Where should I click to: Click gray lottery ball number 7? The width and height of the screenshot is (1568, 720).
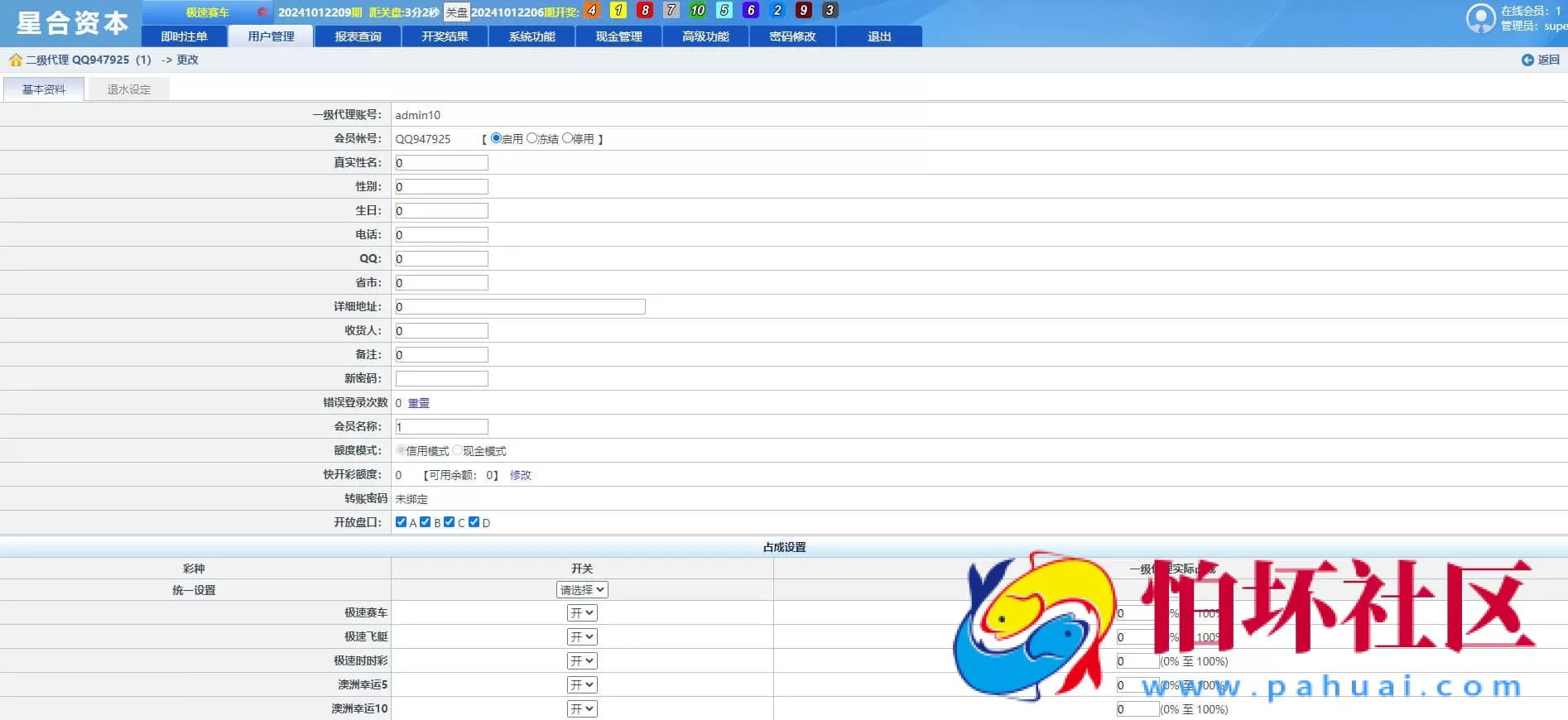[671, 10]
